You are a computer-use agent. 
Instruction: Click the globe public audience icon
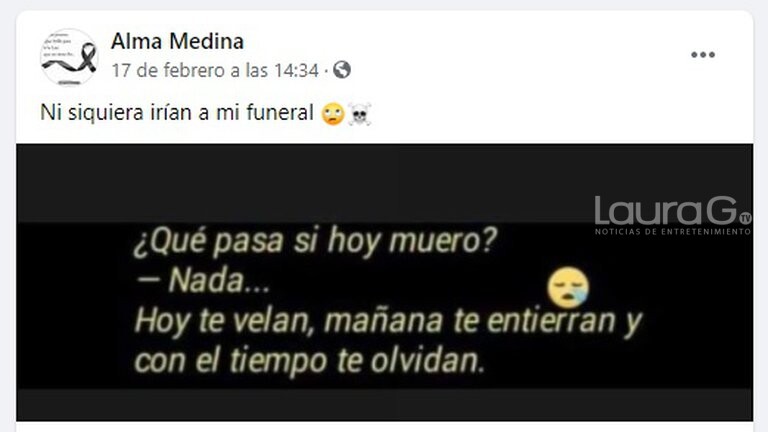pyautogui.click(x=342, y=70)
